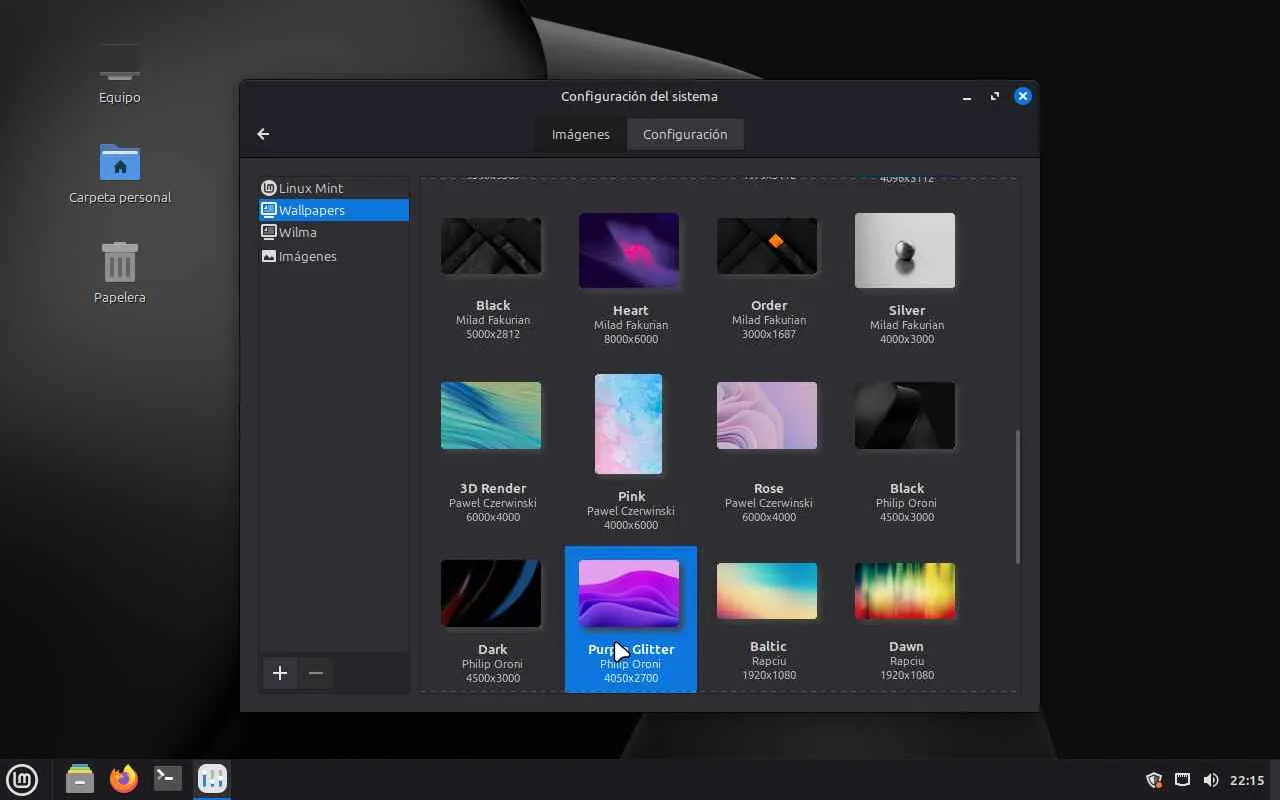Select Wilma in the folder list

coord(334,232)
